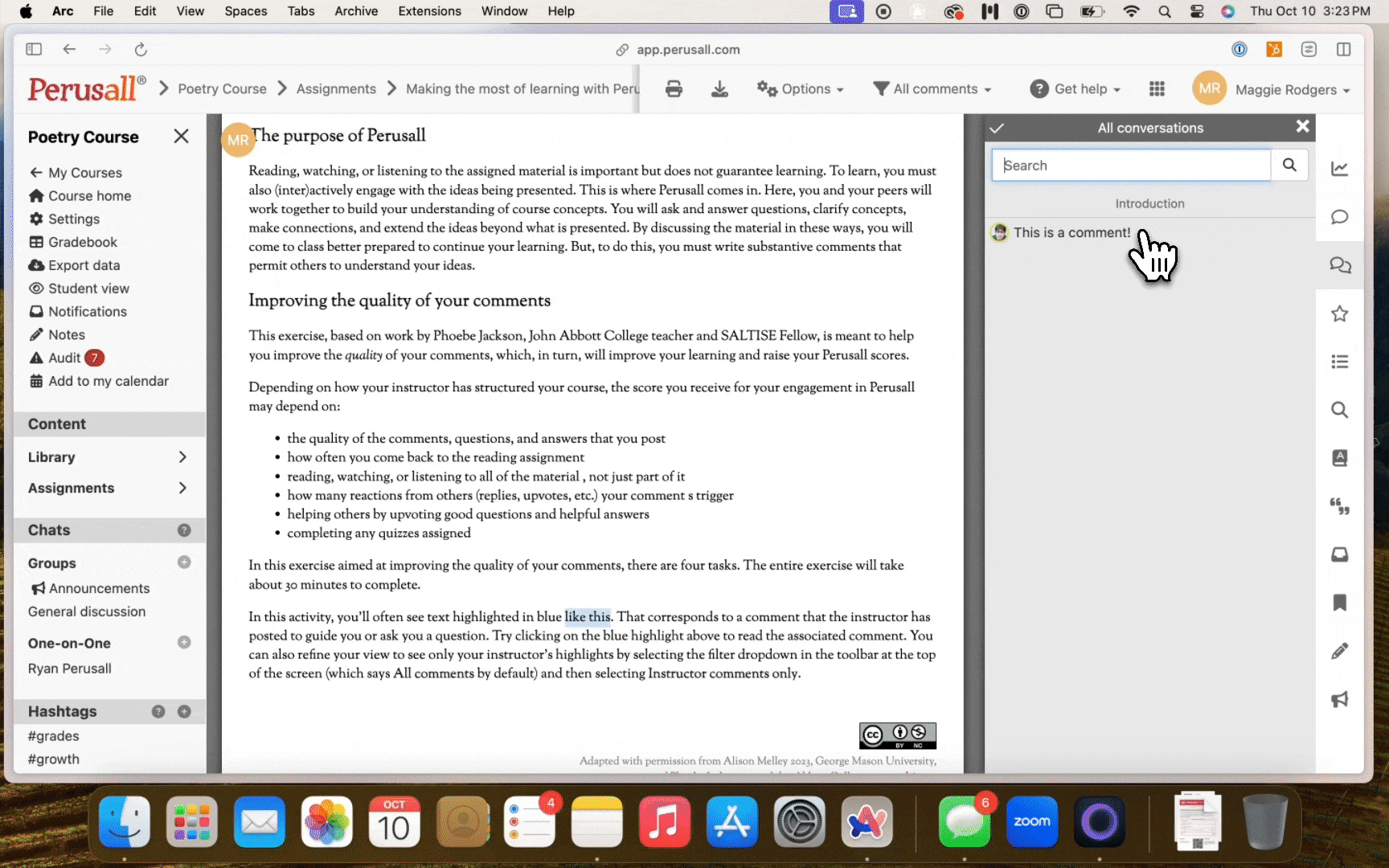The image size is (1389, 868).
Task: Open magnifier search icon in right rail
Action: pyautogui.click(x=1339, y=410)
